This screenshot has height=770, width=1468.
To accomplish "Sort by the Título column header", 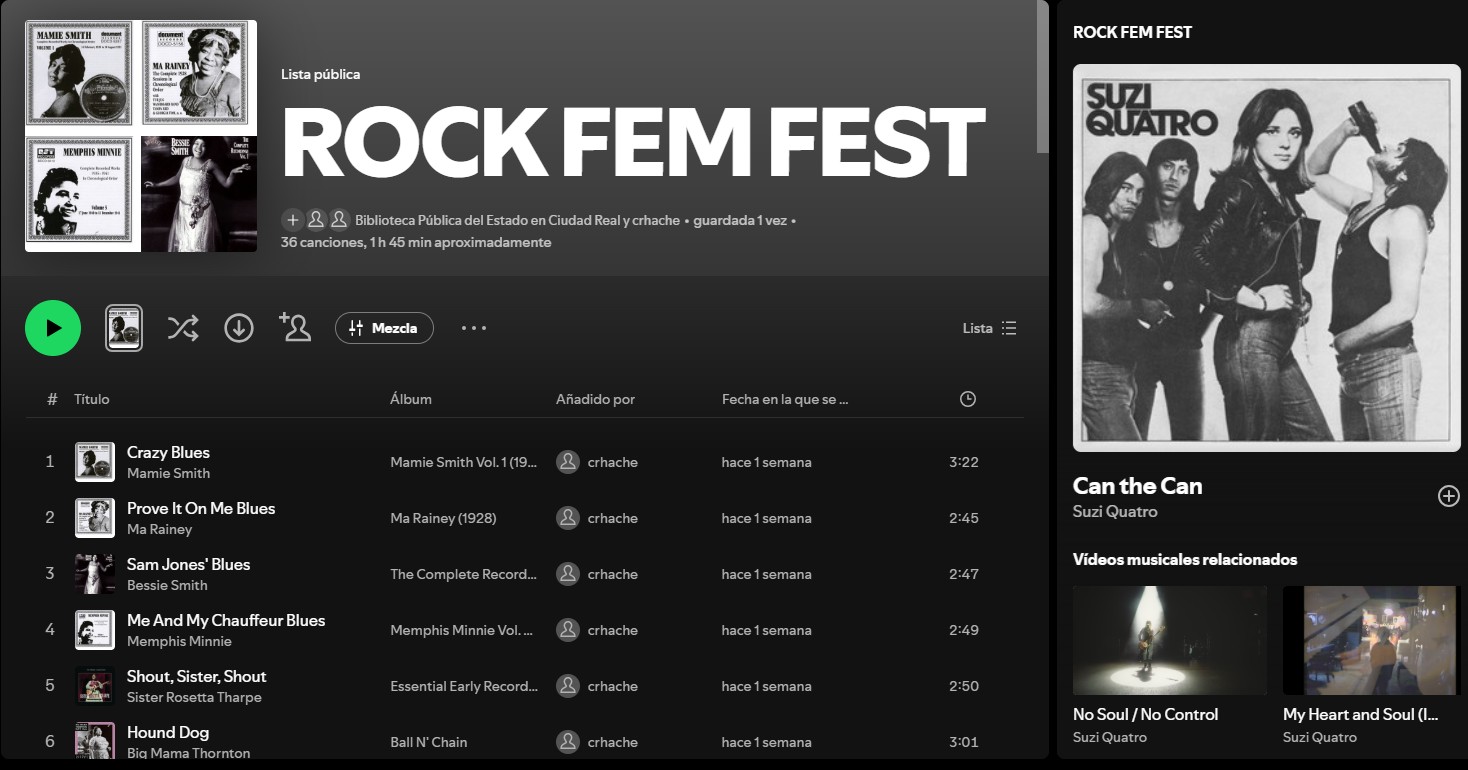I will point(92,399).
